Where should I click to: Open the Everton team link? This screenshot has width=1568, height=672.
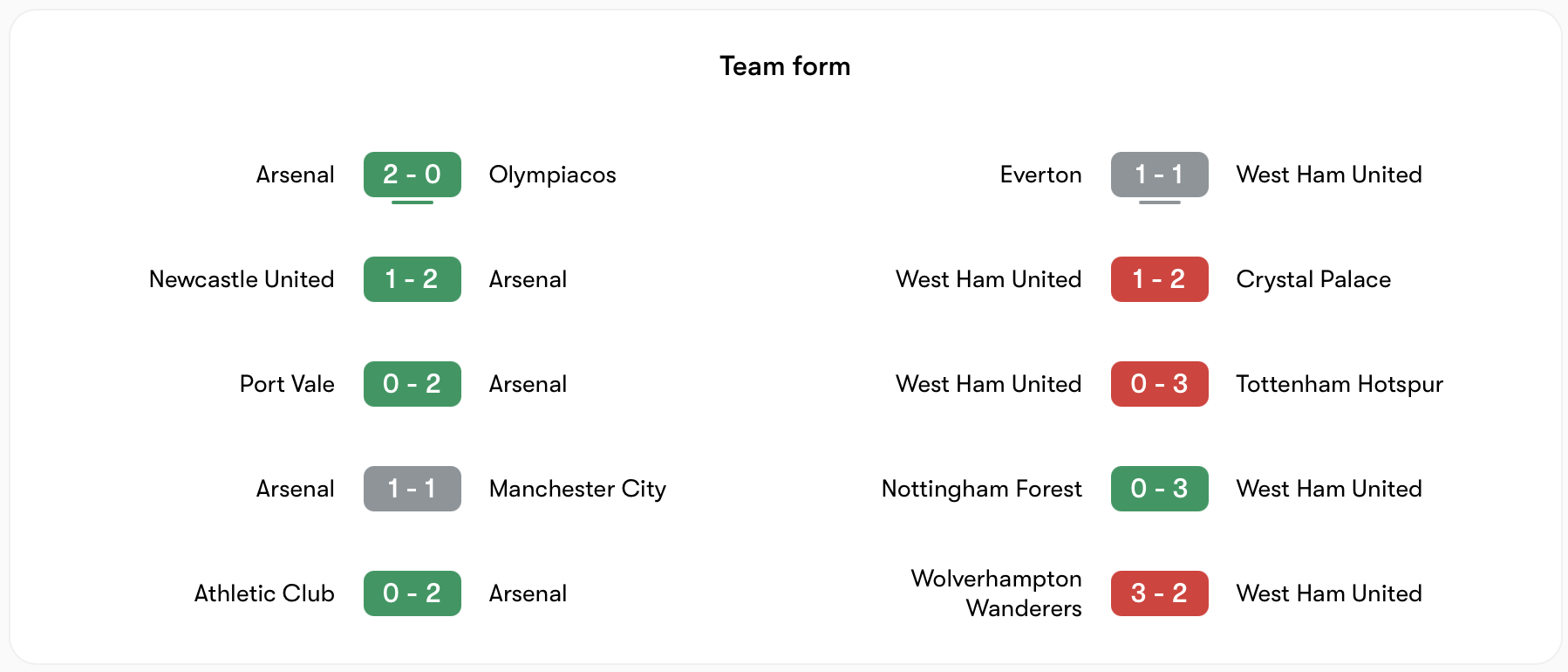tap(1040, 175)
